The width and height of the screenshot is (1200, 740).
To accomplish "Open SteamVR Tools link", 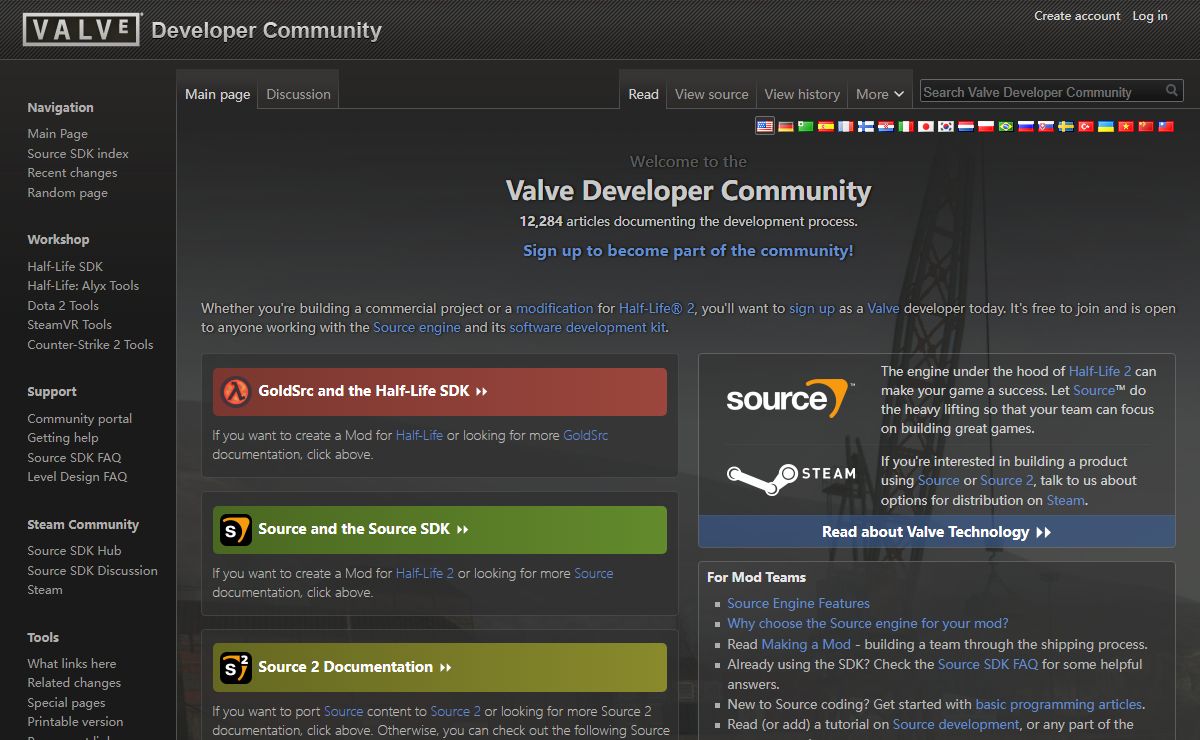I will [x=69, y=324].
